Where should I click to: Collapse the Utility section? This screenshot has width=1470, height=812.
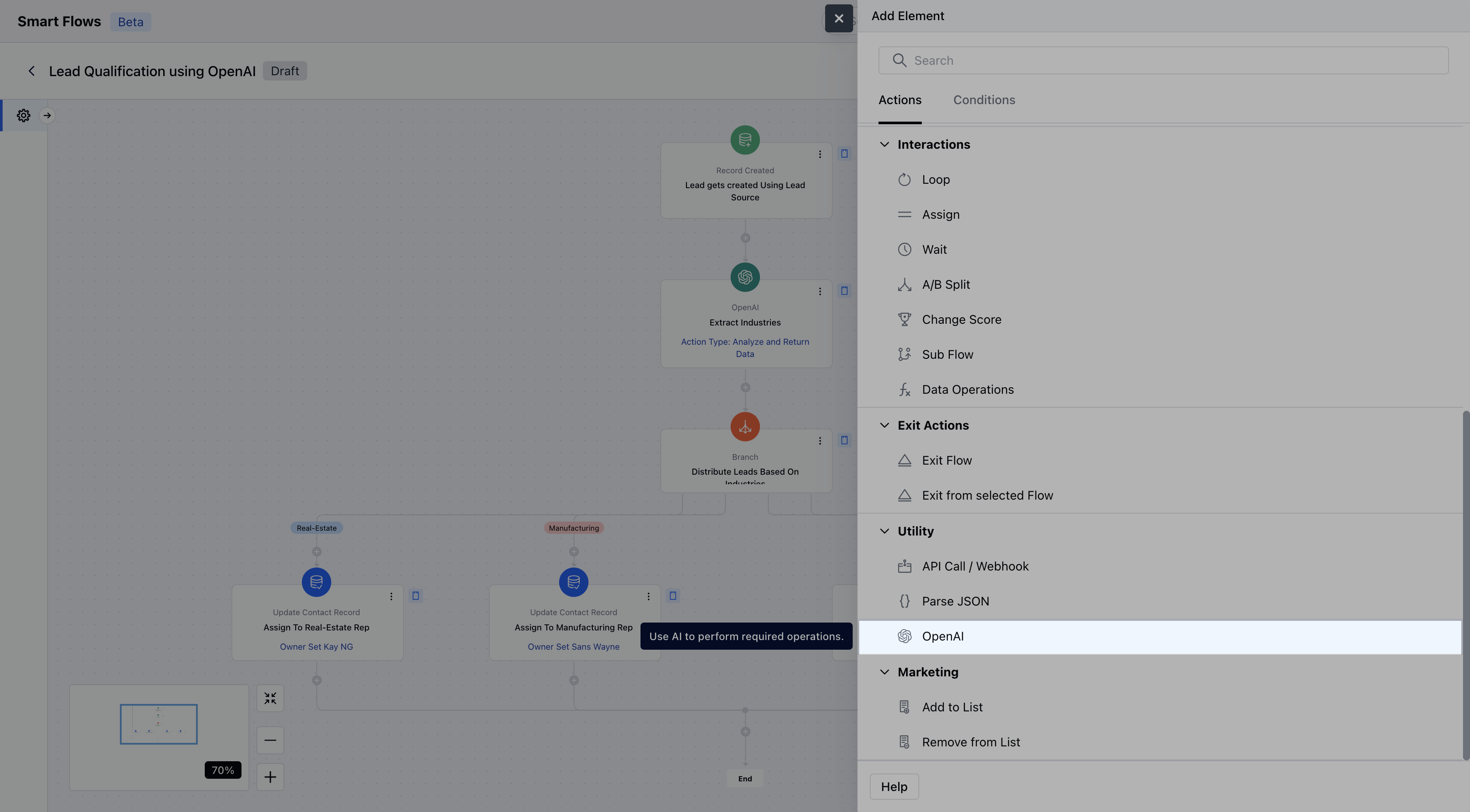tap(884, 531)
